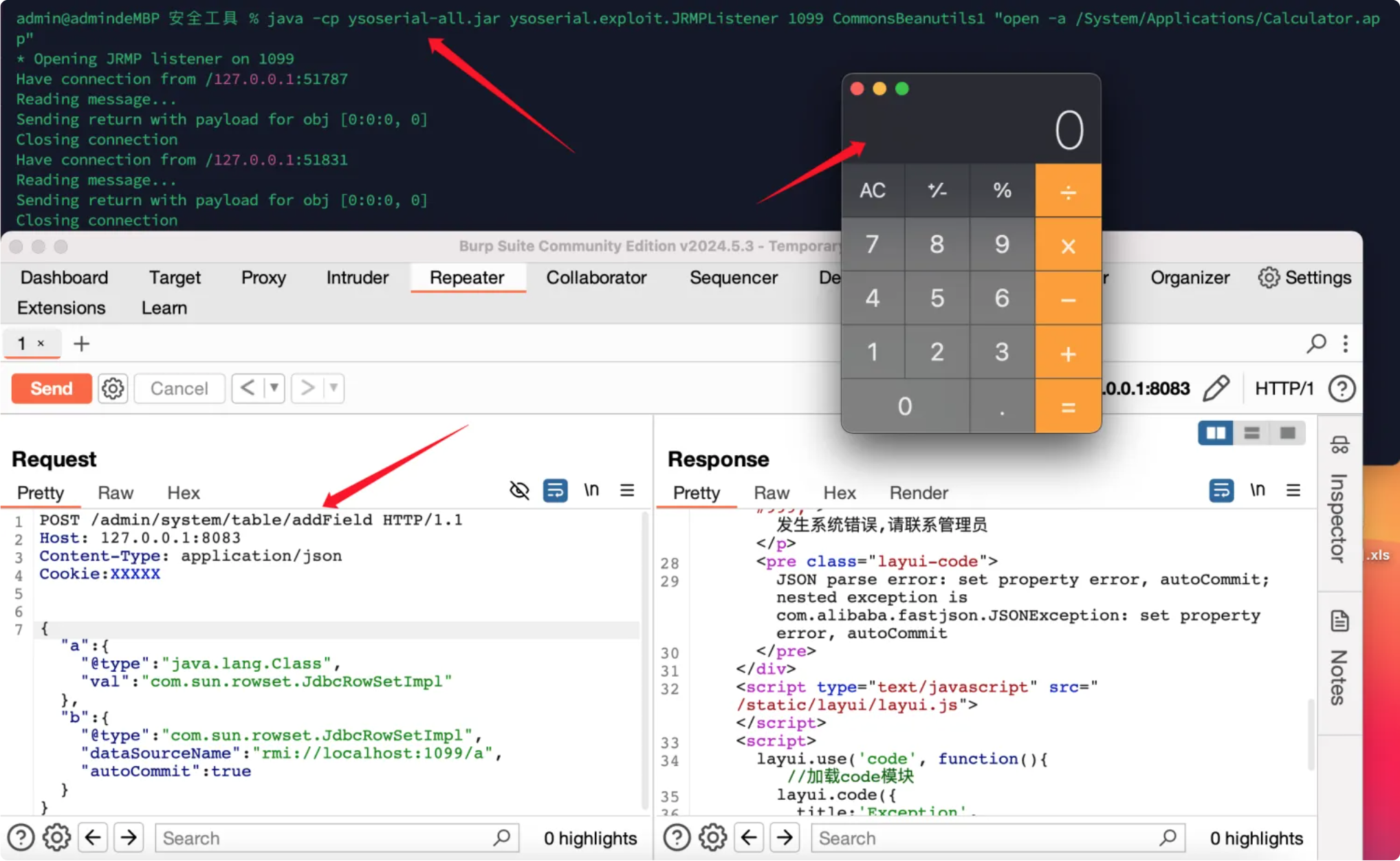Image resolution: width=1400 pixels, height=861 pixels.
Task: Click the Repeater search magnifier icon
Action: coord(1316,343)
